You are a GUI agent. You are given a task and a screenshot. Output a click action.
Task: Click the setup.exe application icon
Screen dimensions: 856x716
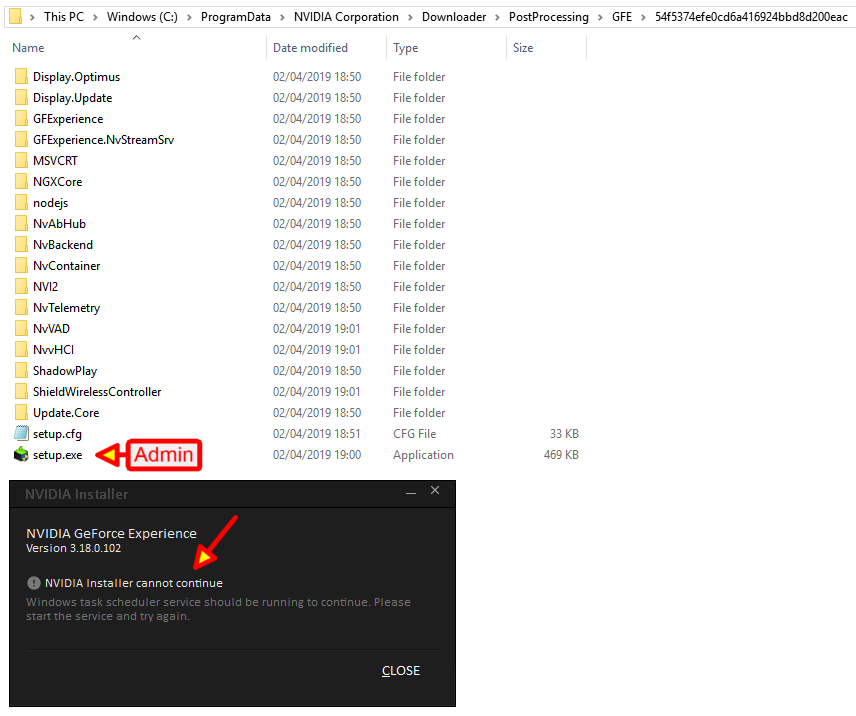click(21, 454)
